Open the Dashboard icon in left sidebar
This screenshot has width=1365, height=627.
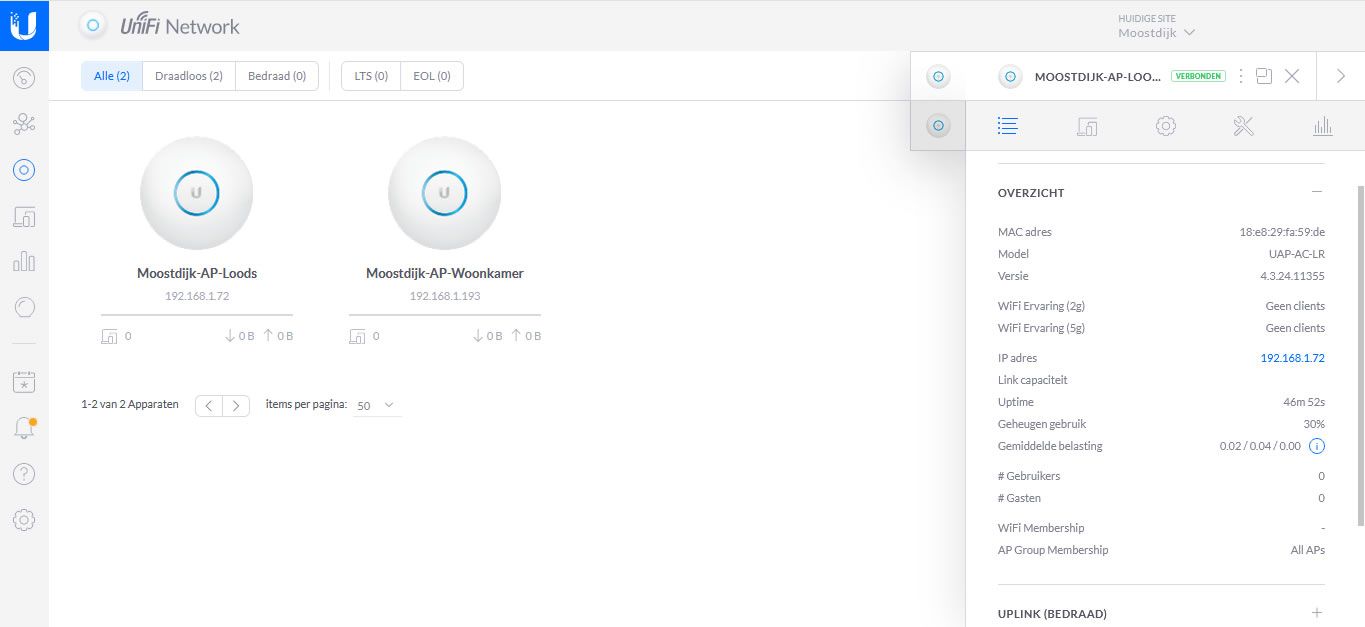point(24,78)
